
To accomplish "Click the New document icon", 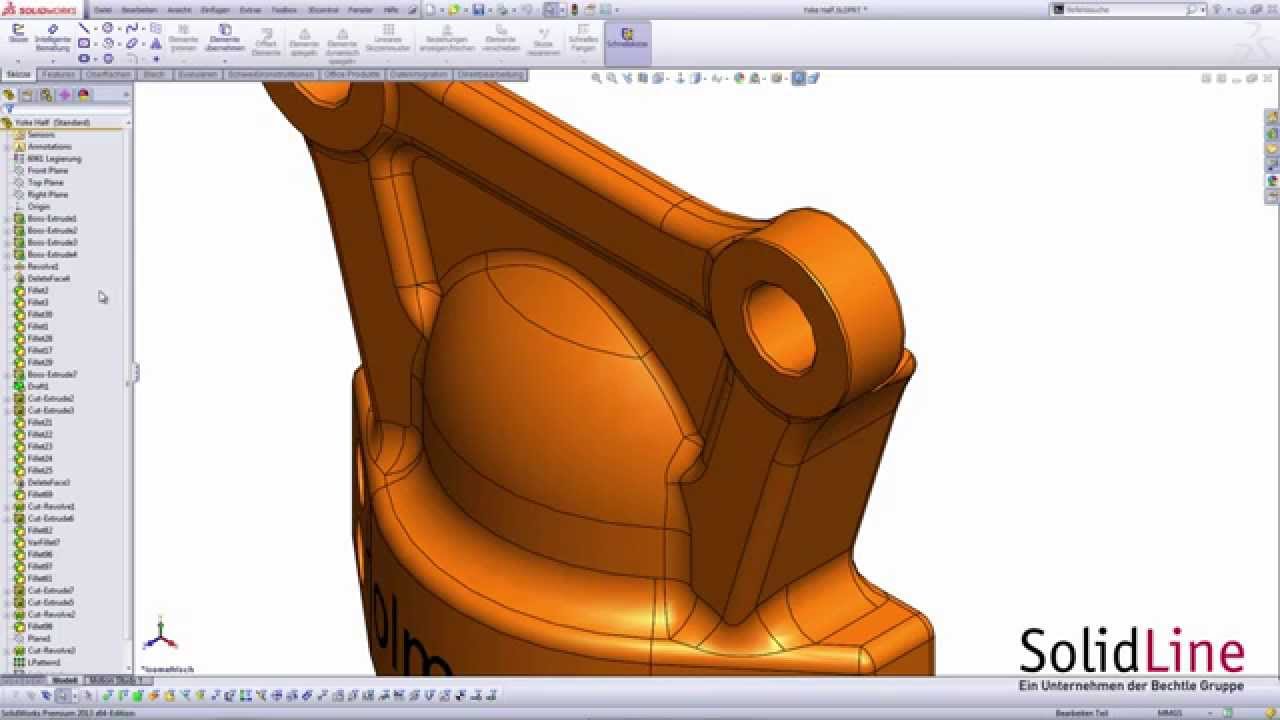I will [430, 10].
